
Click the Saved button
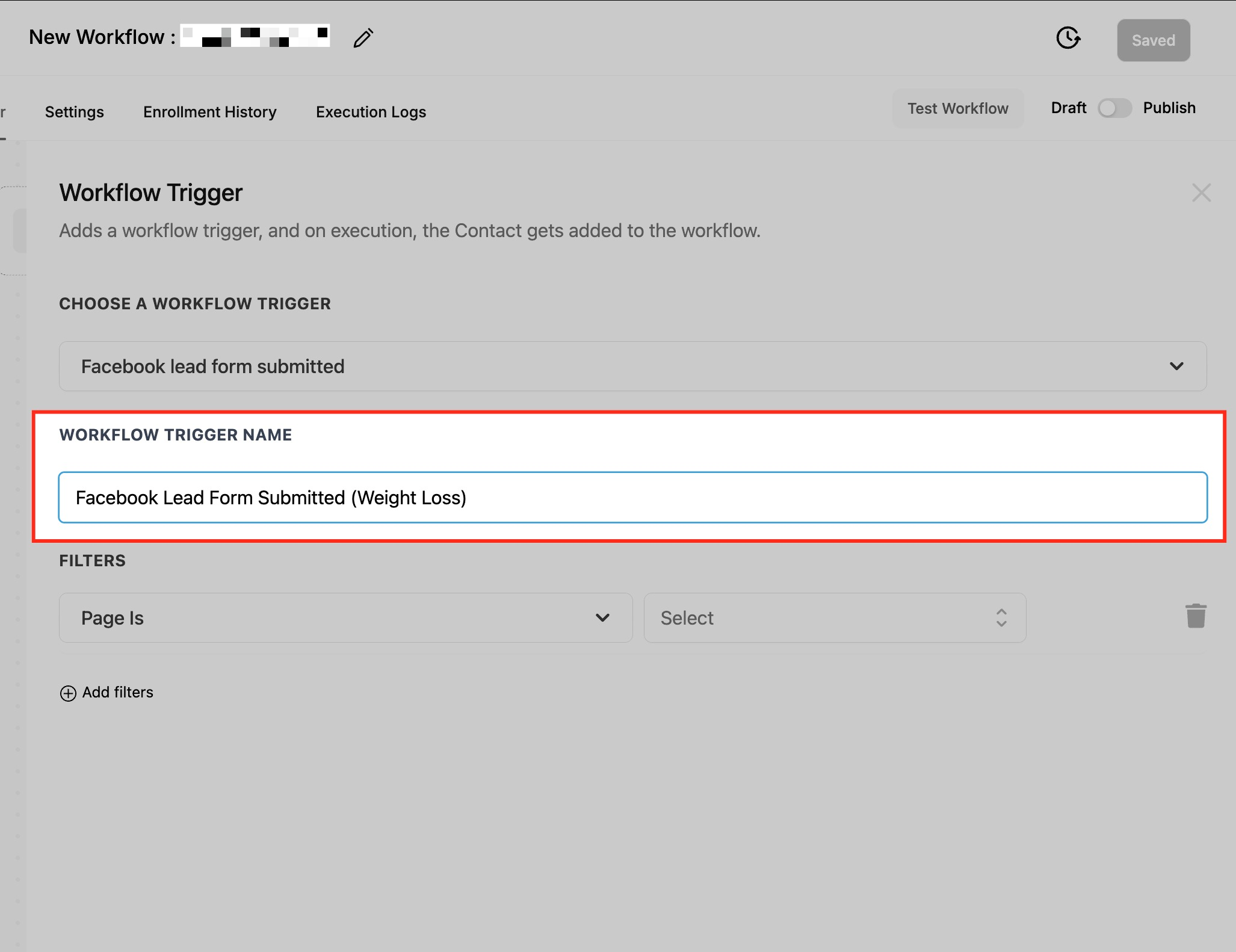pyautogui.click(x=1153, y=40)
